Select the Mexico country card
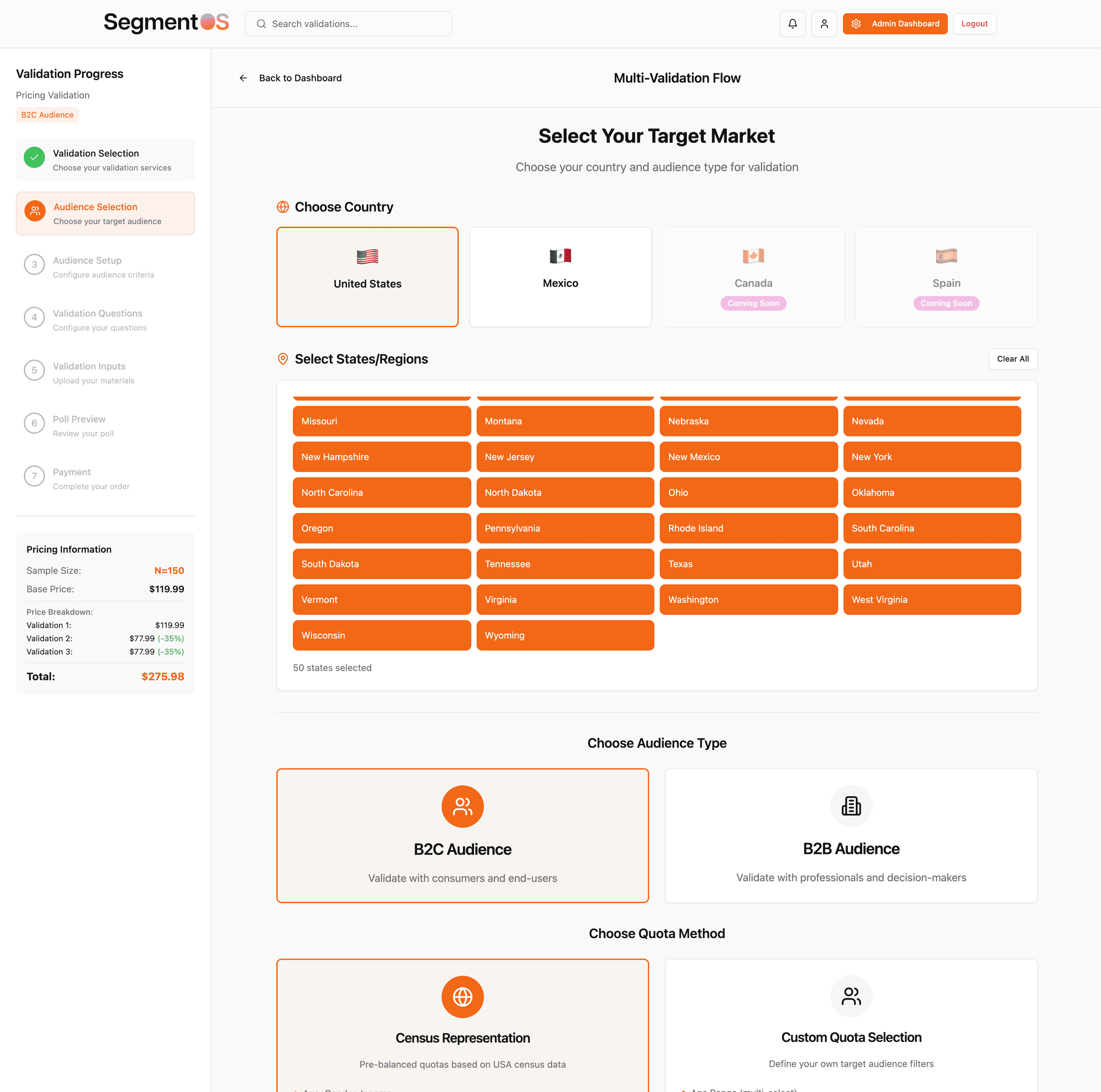Screen dimensions: 1101x1092 tap(560, 277)
